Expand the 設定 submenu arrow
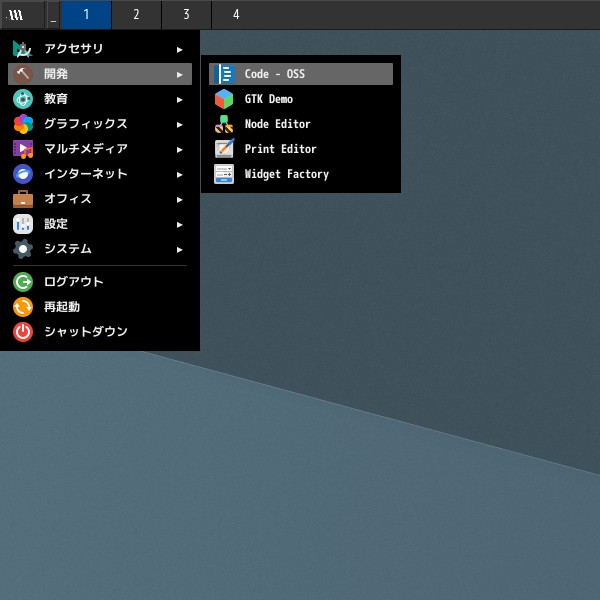The width and height of the screenshot is (600, 600). (180, 224)
